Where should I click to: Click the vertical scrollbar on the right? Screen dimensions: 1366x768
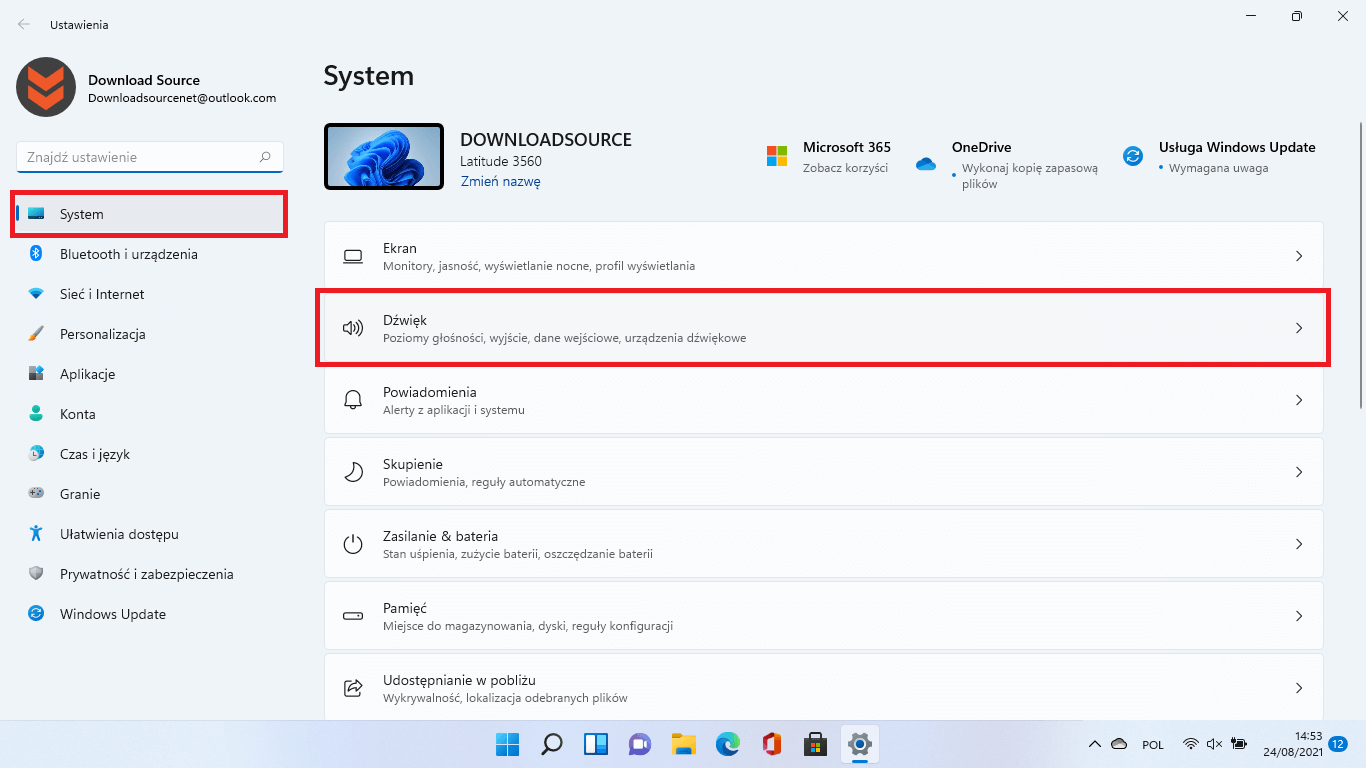[1361, 265]
